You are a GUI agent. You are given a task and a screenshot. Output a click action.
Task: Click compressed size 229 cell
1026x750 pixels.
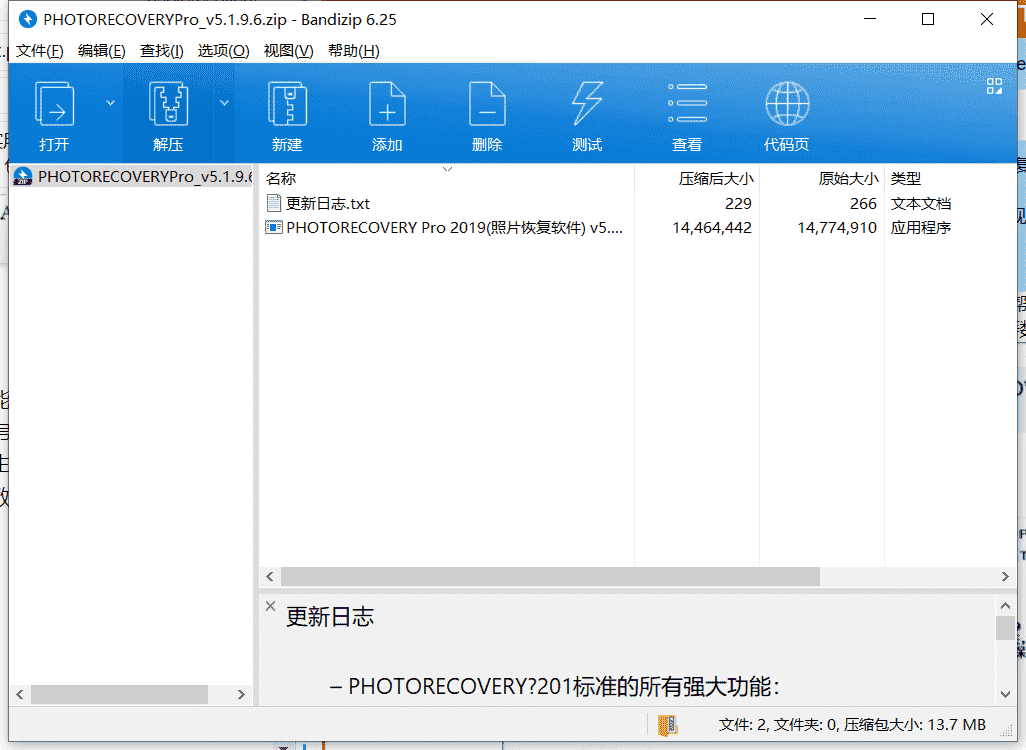click(738, 204)
